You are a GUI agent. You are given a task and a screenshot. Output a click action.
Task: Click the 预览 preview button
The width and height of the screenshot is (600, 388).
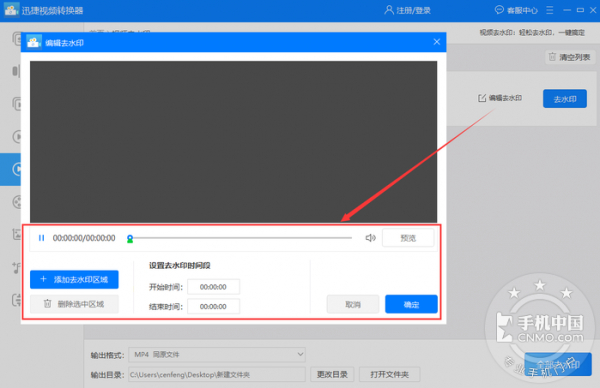coord(408,238)
